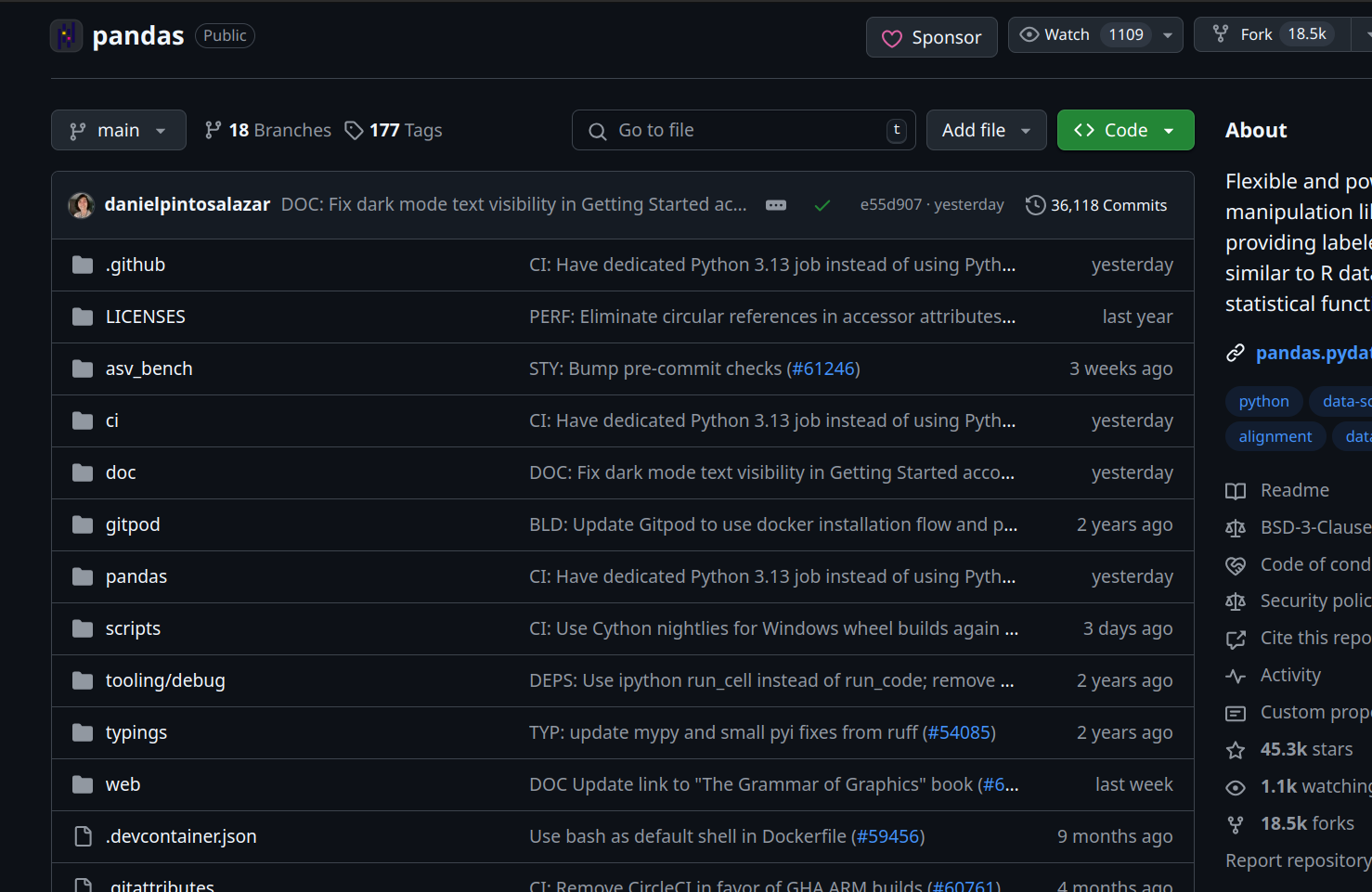Open the tooling/debug folder

click(x=165, y=680)
